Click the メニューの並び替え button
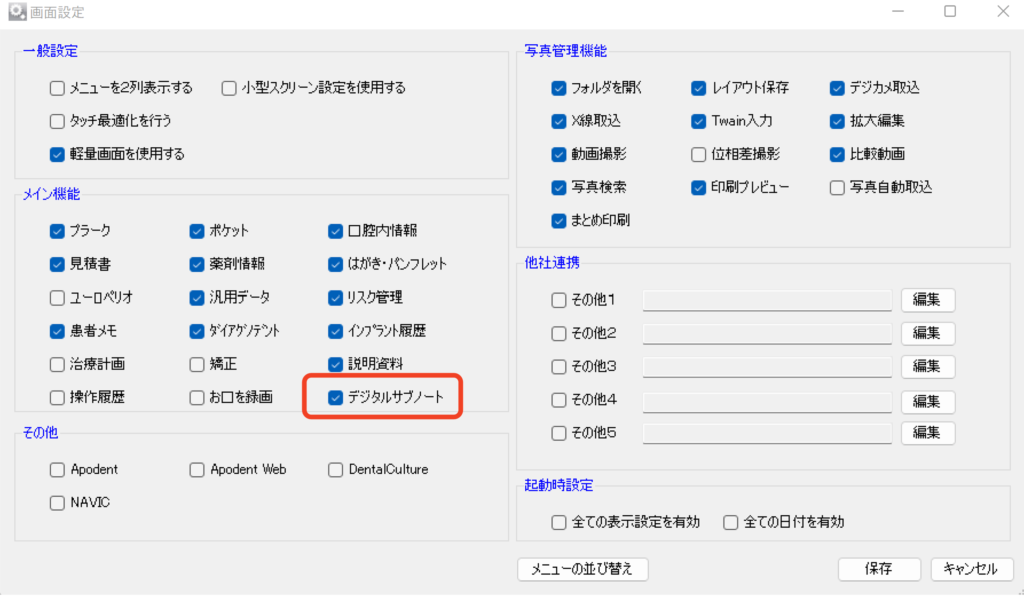Viewport: 1024px width, 596px height. pos(582,569)
